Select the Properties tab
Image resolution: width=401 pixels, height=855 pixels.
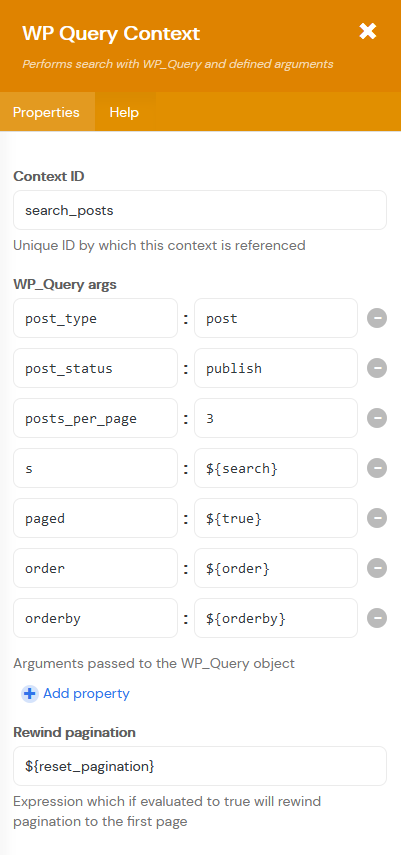tap(47, 112)
